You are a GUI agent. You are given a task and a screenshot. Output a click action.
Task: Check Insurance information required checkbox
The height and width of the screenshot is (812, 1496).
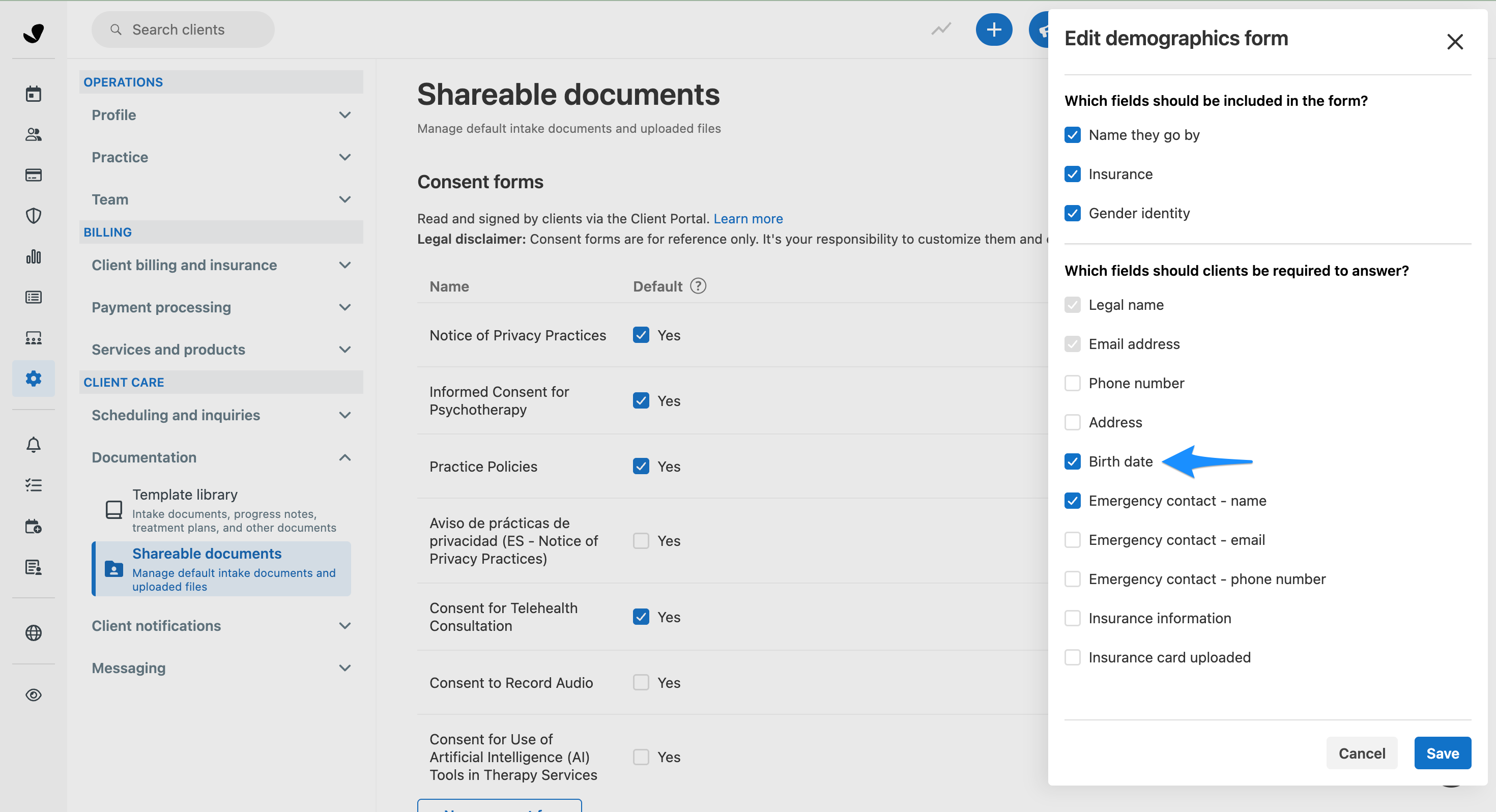[x=1073, y=618]
